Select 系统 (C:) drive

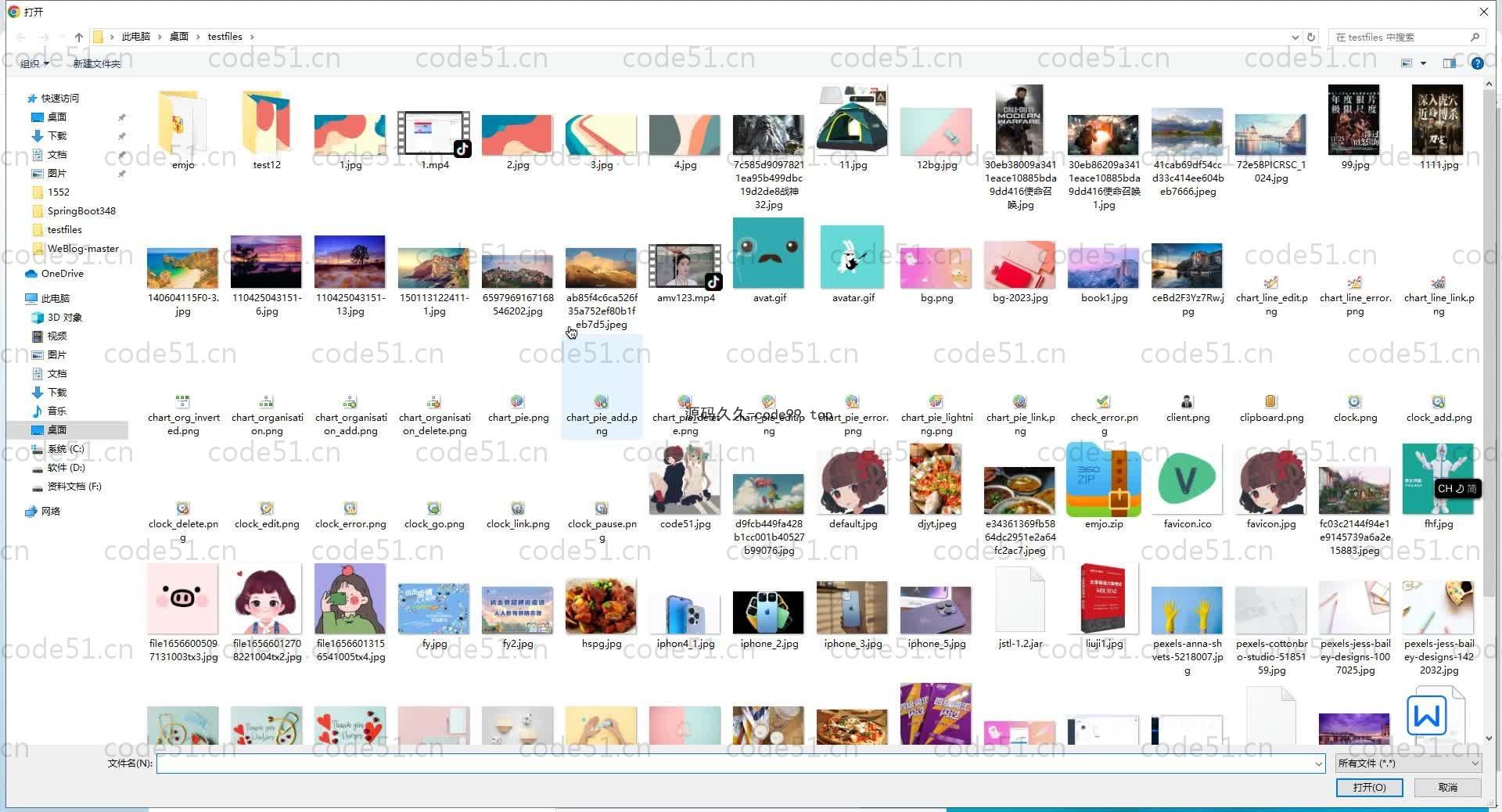pos(66,449)
